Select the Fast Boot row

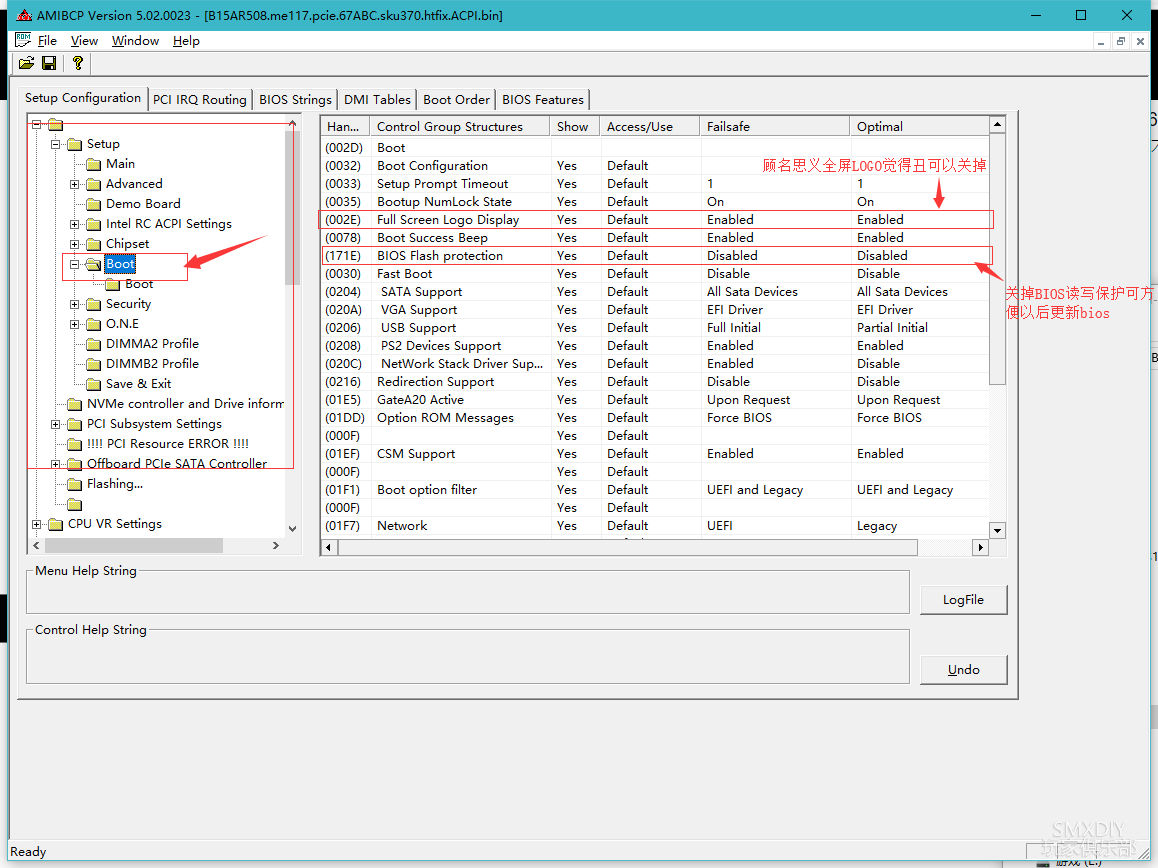coord(657,273)
